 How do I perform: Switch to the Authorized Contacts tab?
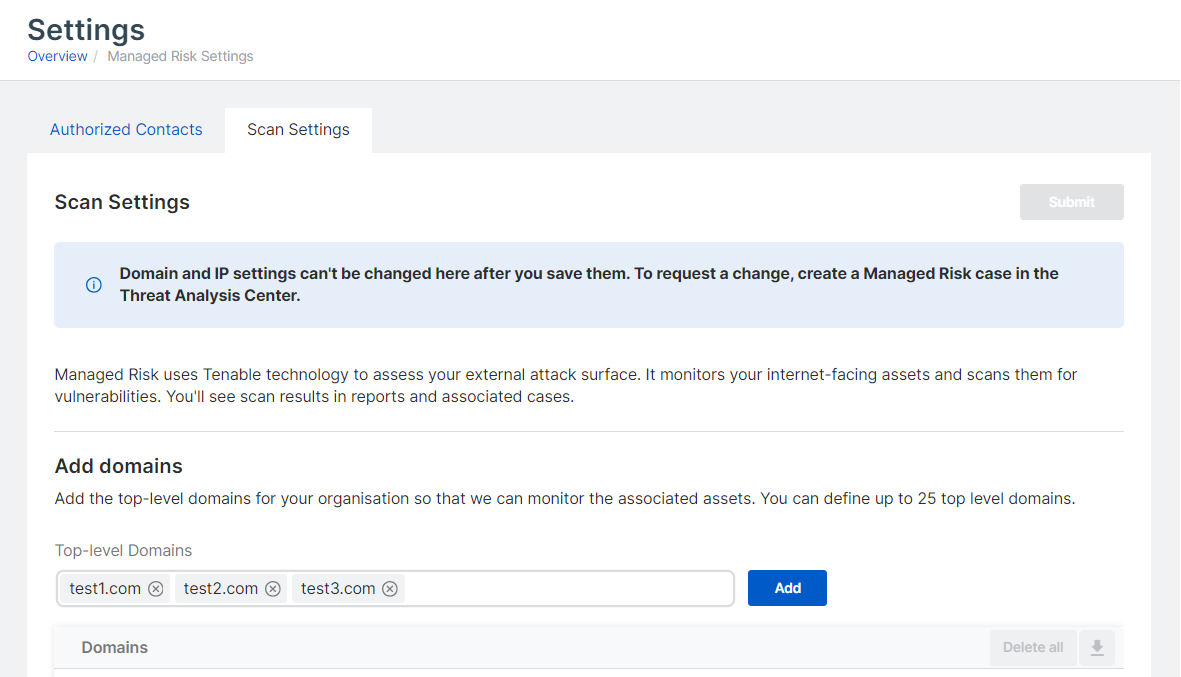coord(126,130)
